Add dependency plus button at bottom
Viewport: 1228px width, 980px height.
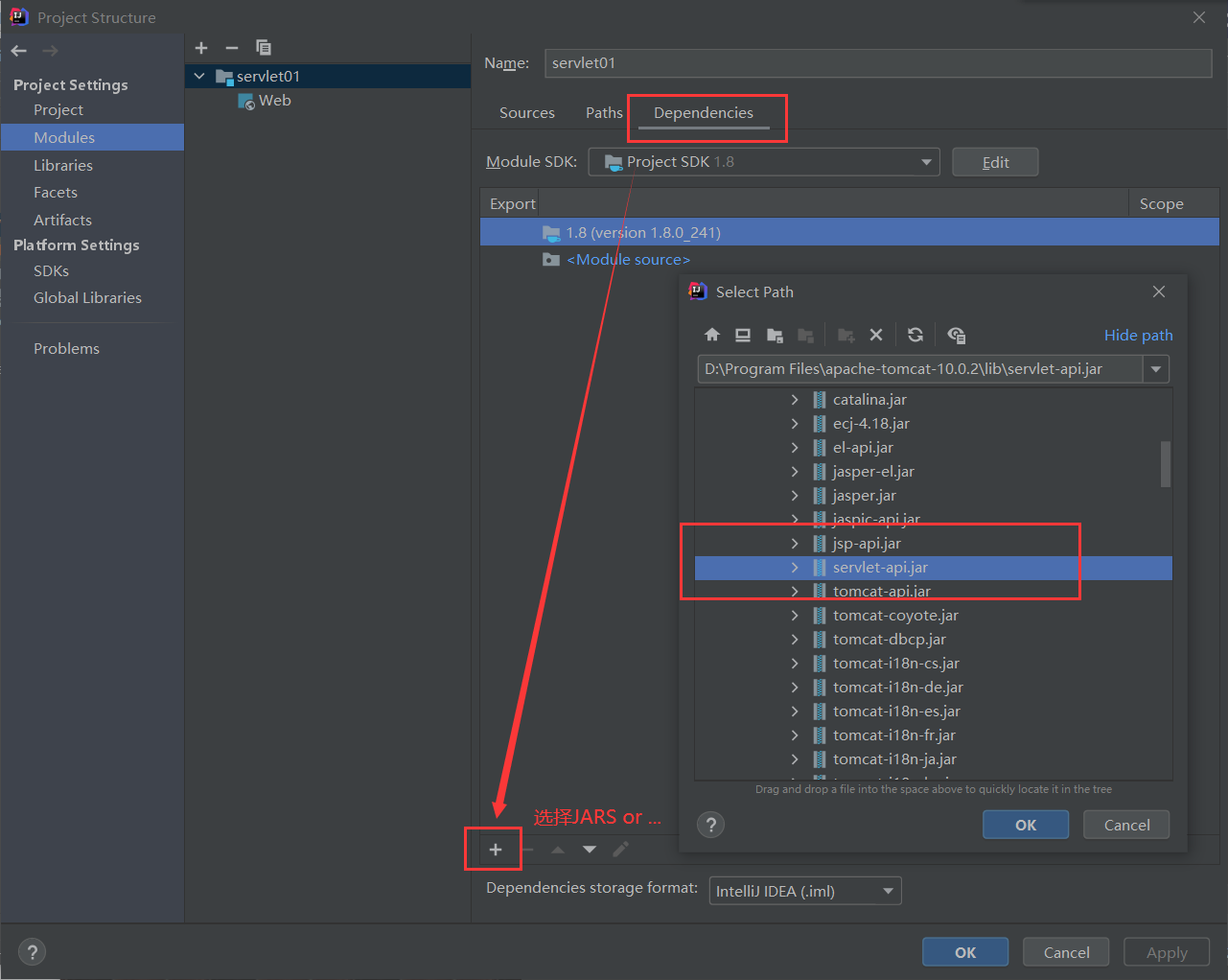click(496, 850)
